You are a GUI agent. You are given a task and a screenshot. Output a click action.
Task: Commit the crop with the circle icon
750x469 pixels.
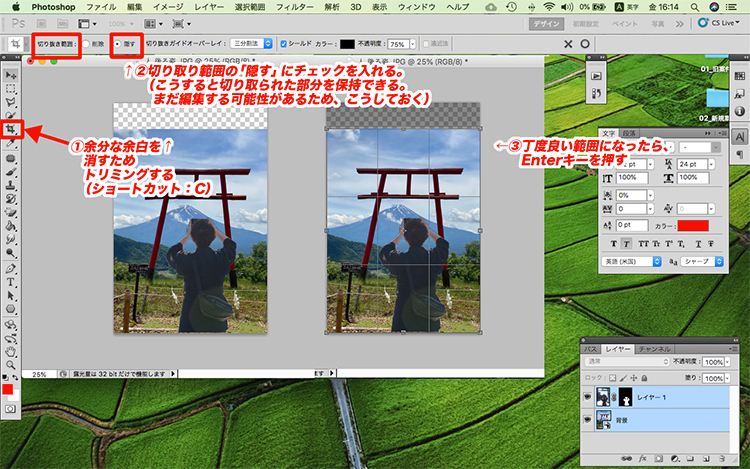click(585, 44)
